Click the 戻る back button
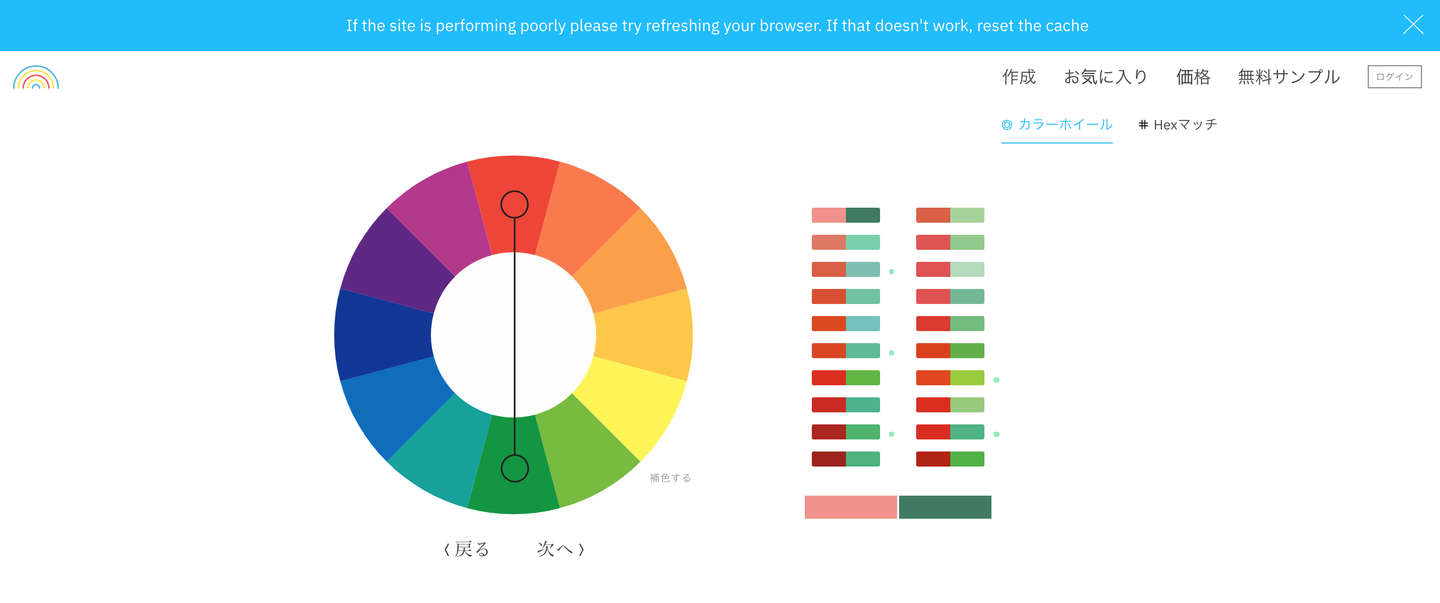The height and width of the screenshot is (603, 1440). point(466,549)
